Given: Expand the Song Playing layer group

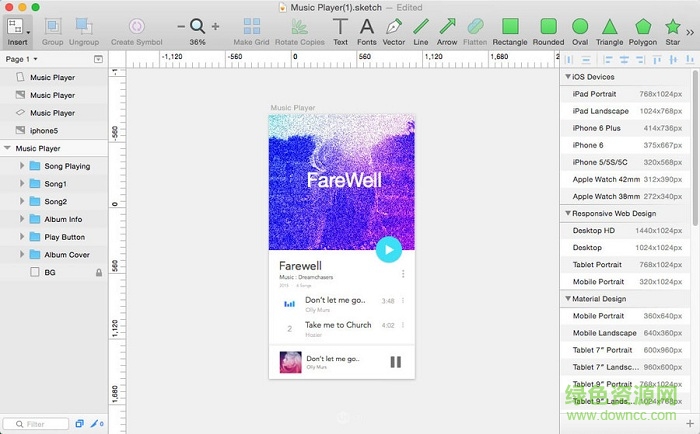Looking at the screenshot, I should [21, 166].
